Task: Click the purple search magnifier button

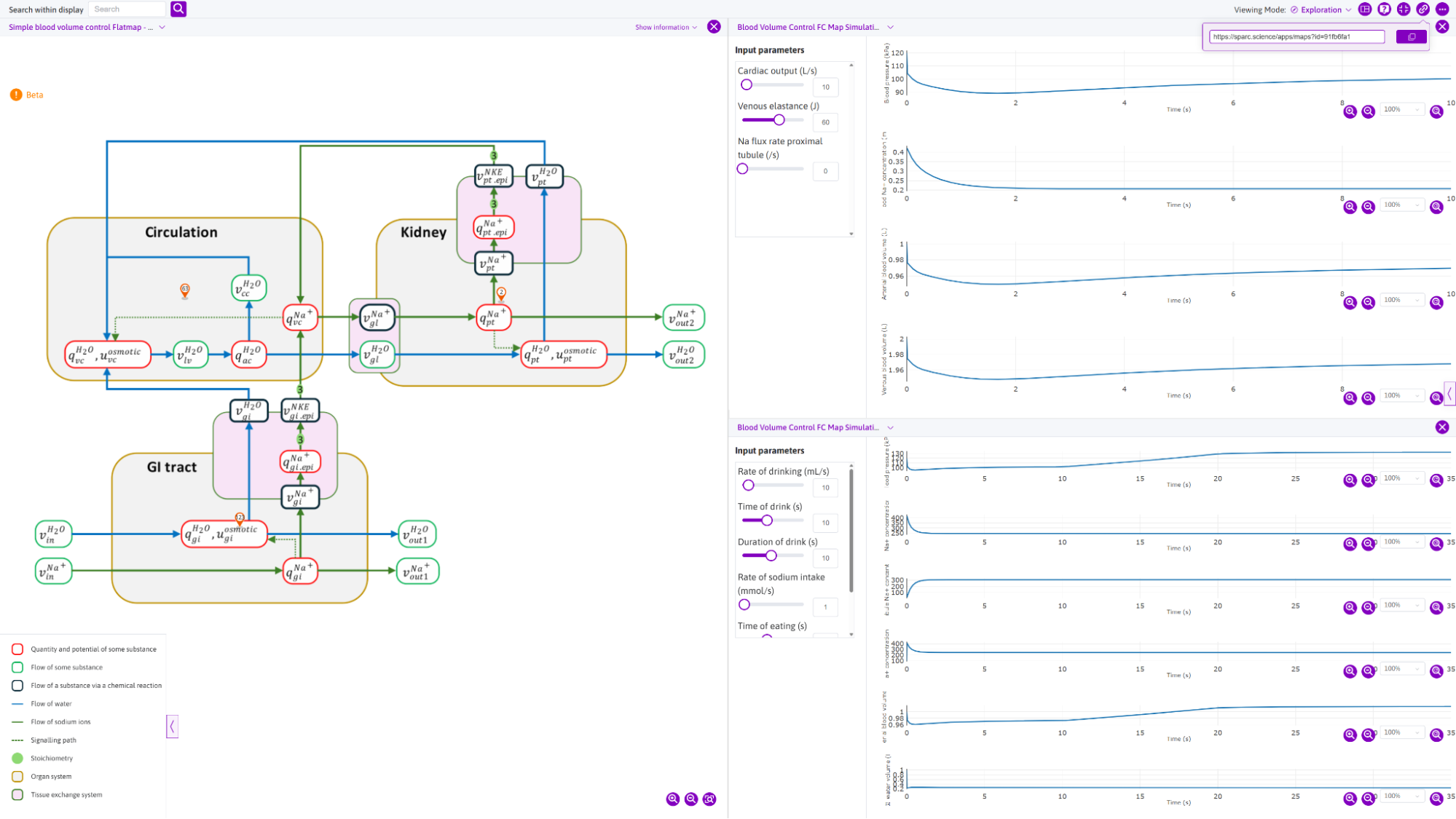Action: pos(178,9)
